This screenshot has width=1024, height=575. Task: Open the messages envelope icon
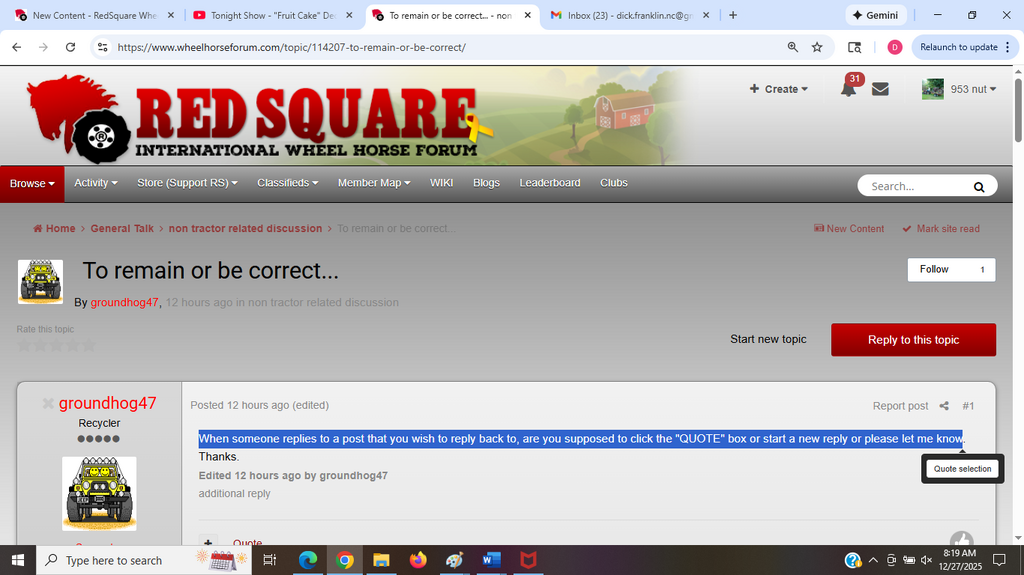point(880,89)
